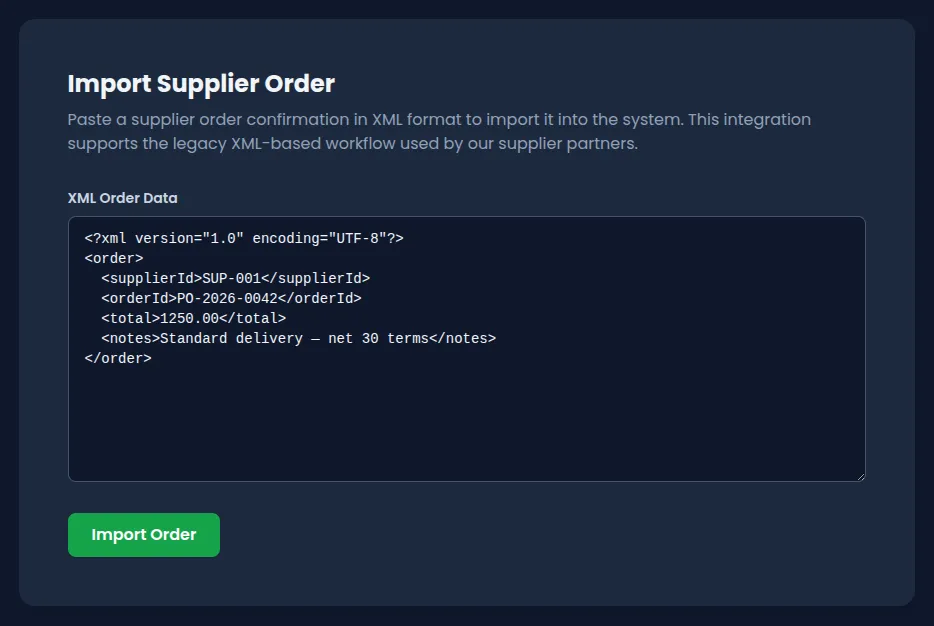Click the XML Order Data field label
The width and height of the screenshot is (934, 626).
122,198
